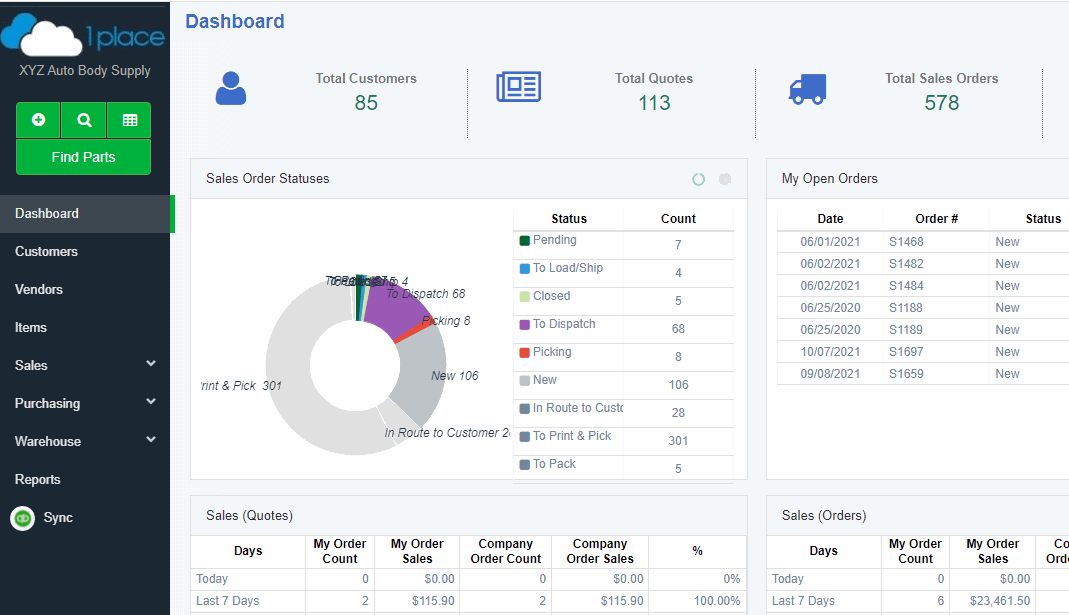Click the QuickBooks Sync icon
The height and width of the screenshot is (615, 1069).
pyautogui.click(x=22, y=518)
